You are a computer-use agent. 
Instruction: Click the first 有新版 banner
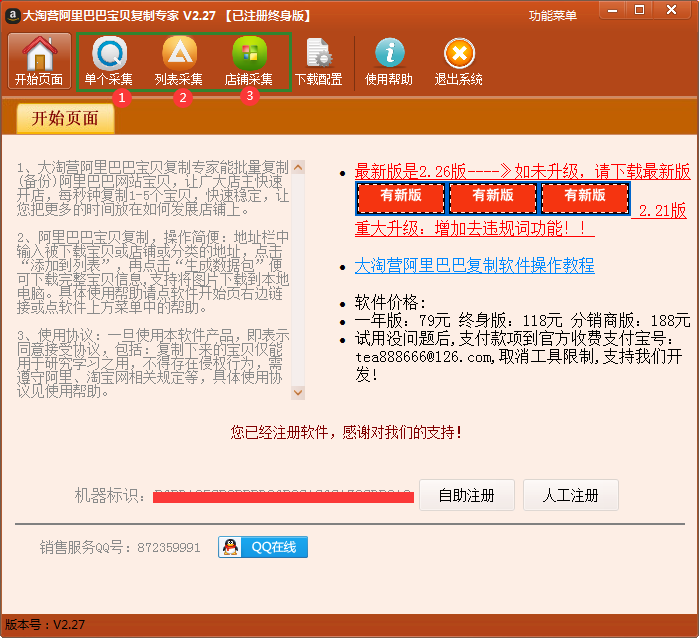[401, 198]
